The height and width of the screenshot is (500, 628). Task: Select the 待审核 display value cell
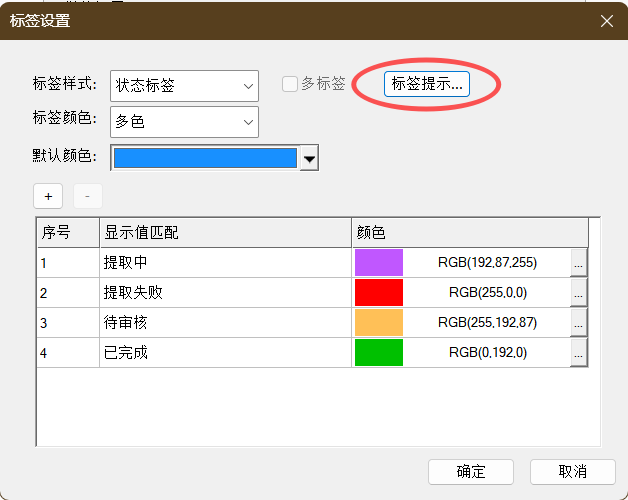pyautogui.click(x=224, y=323)
